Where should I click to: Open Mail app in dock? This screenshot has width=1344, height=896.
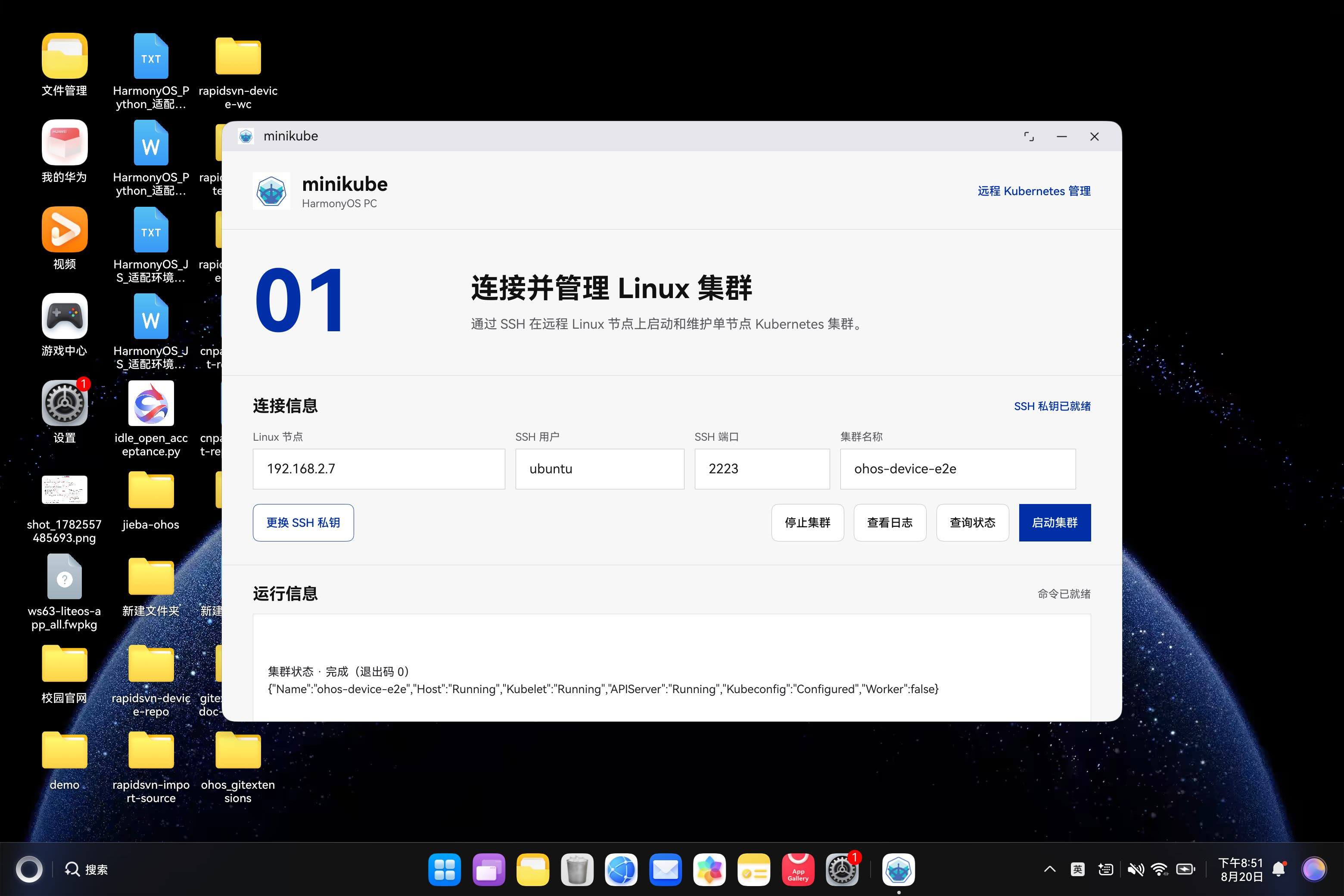[x=665, y=870]
